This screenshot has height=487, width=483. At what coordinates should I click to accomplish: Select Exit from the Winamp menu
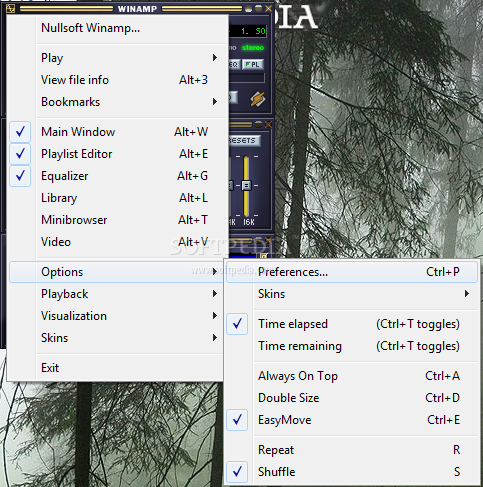pos(115,368)
